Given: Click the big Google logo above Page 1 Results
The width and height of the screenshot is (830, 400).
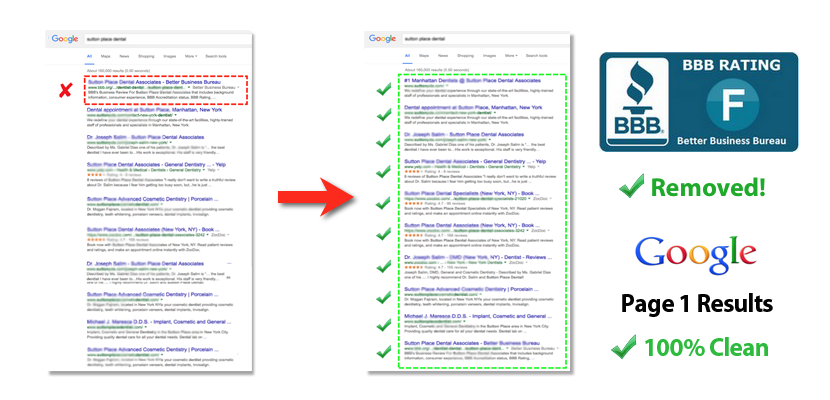Looking at the screenshot, I should pos(696,256).
